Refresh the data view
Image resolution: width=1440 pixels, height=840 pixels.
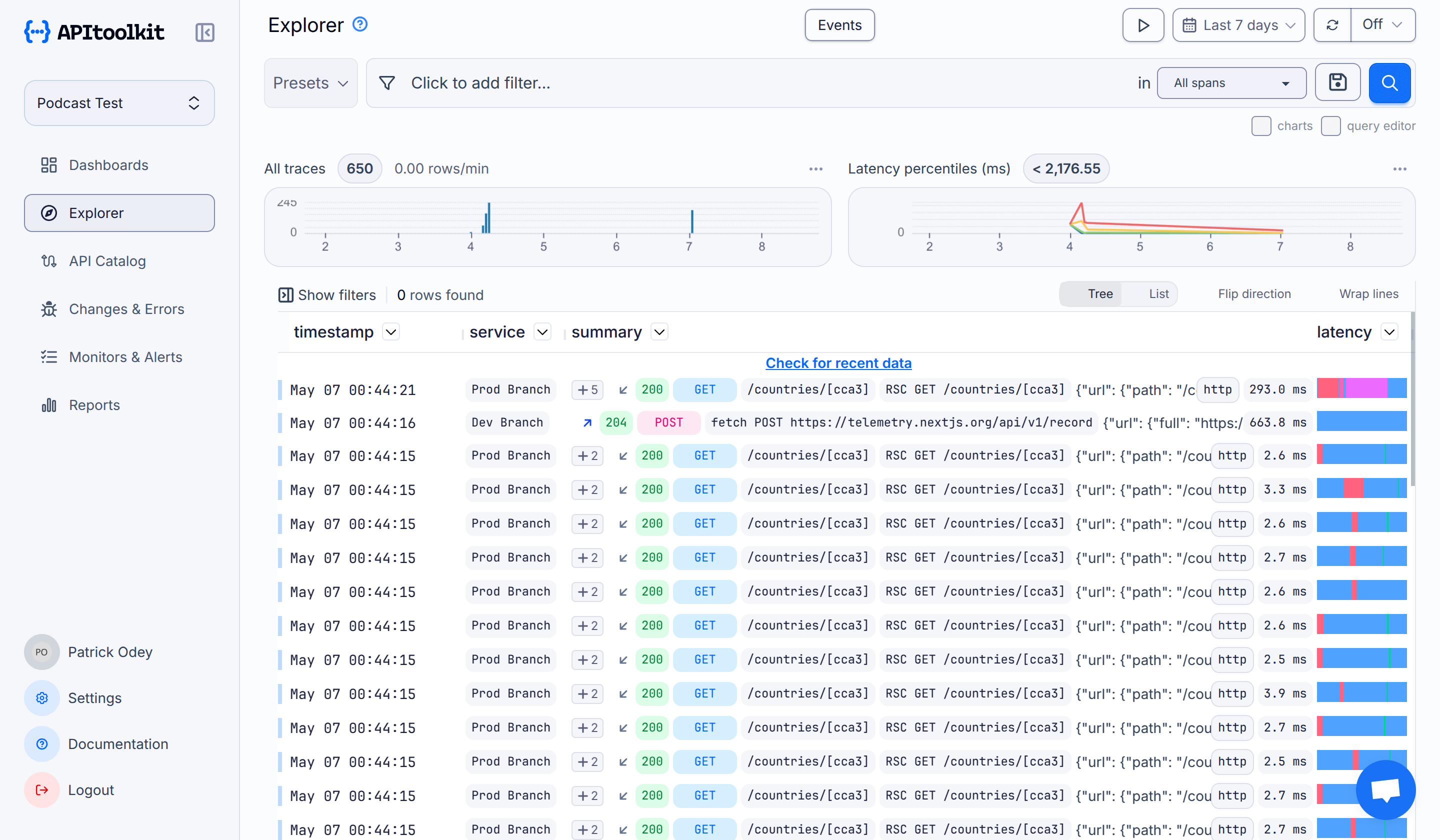[x=1332, y=24]
